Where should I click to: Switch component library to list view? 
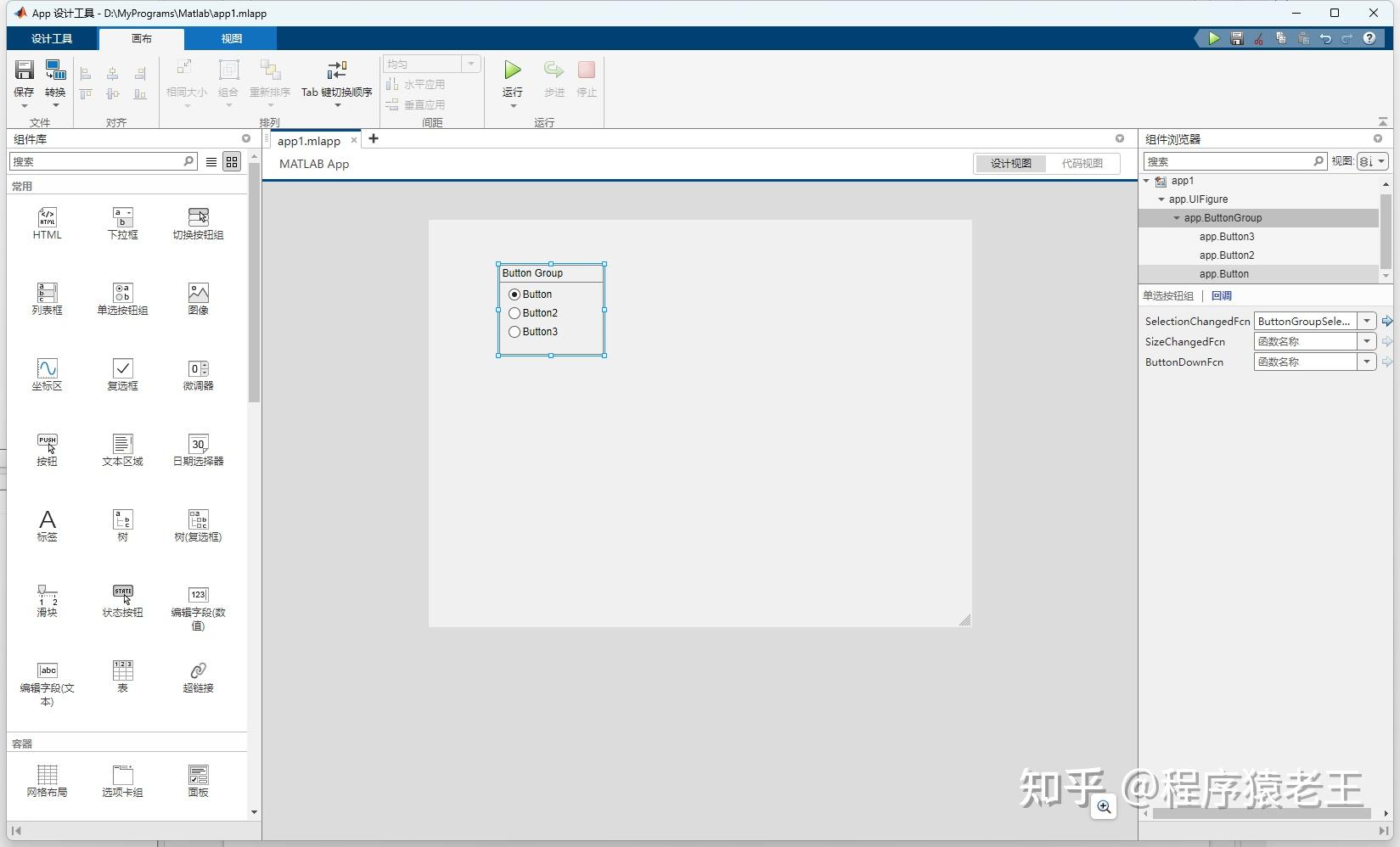211,161
